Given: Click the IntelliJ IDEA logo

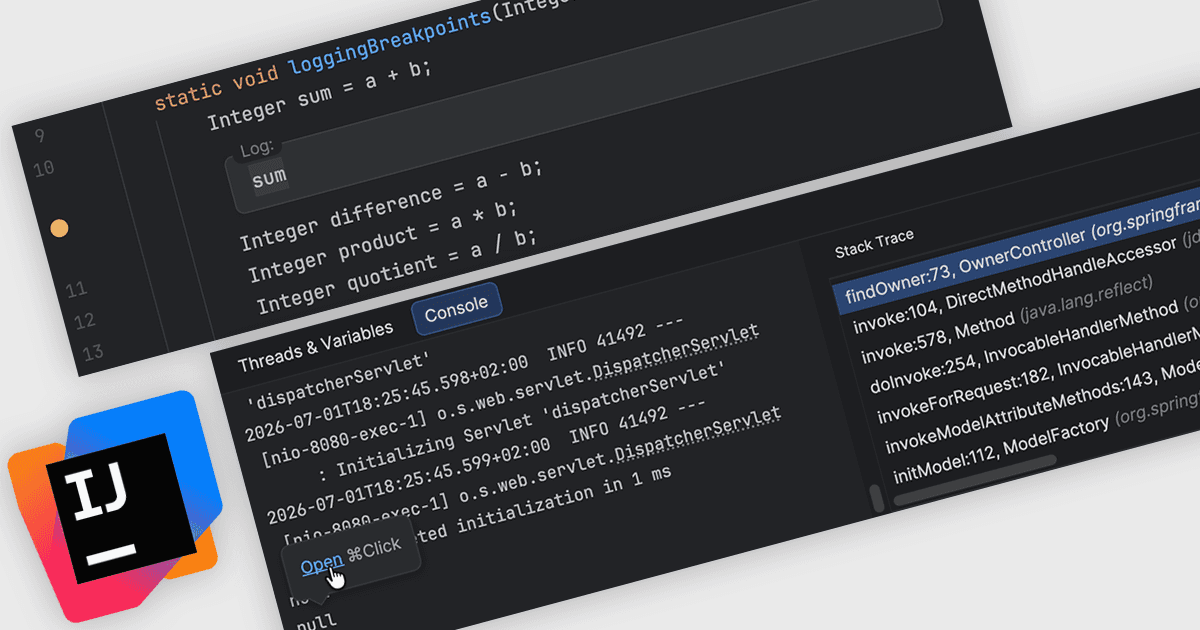Looking at the screenshot, I should pos(113,506).
